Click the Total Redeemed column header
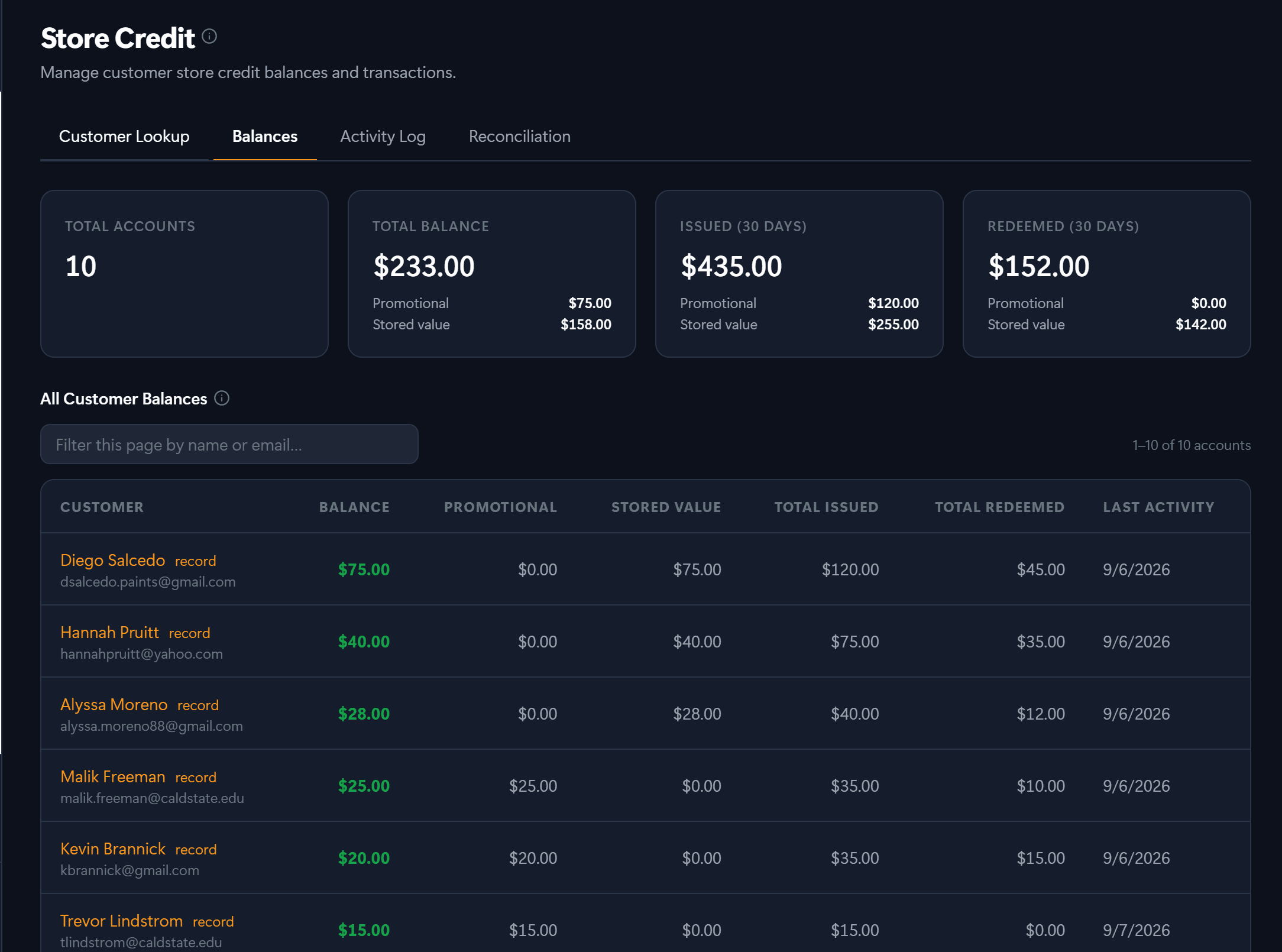Viewport: 1282px width, 952px height. coord(999,507)
